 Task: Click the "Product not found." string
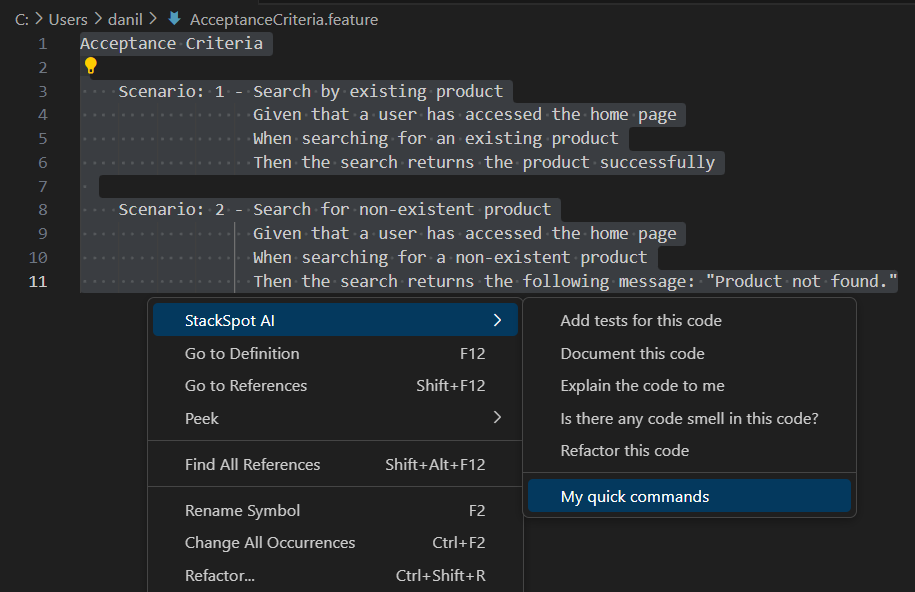click(x=802, y=281)
